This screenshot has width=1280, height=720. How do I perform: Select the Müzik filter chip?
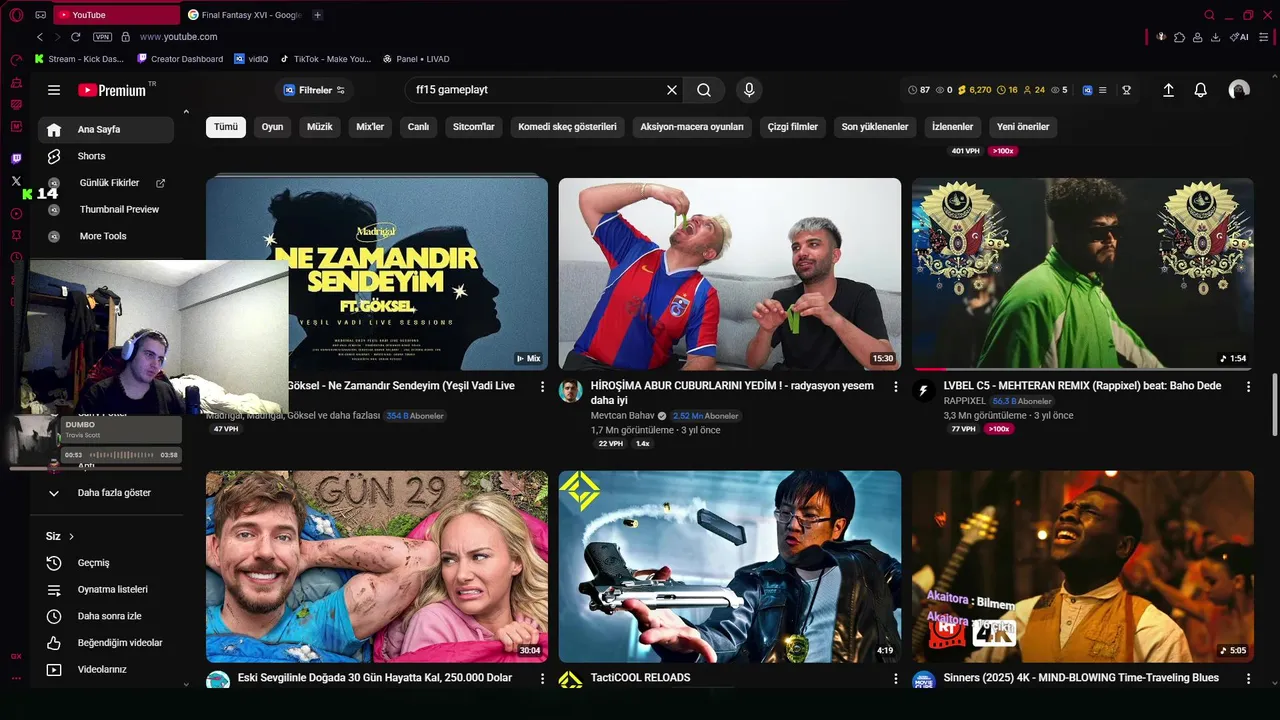(x=320, y=127)
